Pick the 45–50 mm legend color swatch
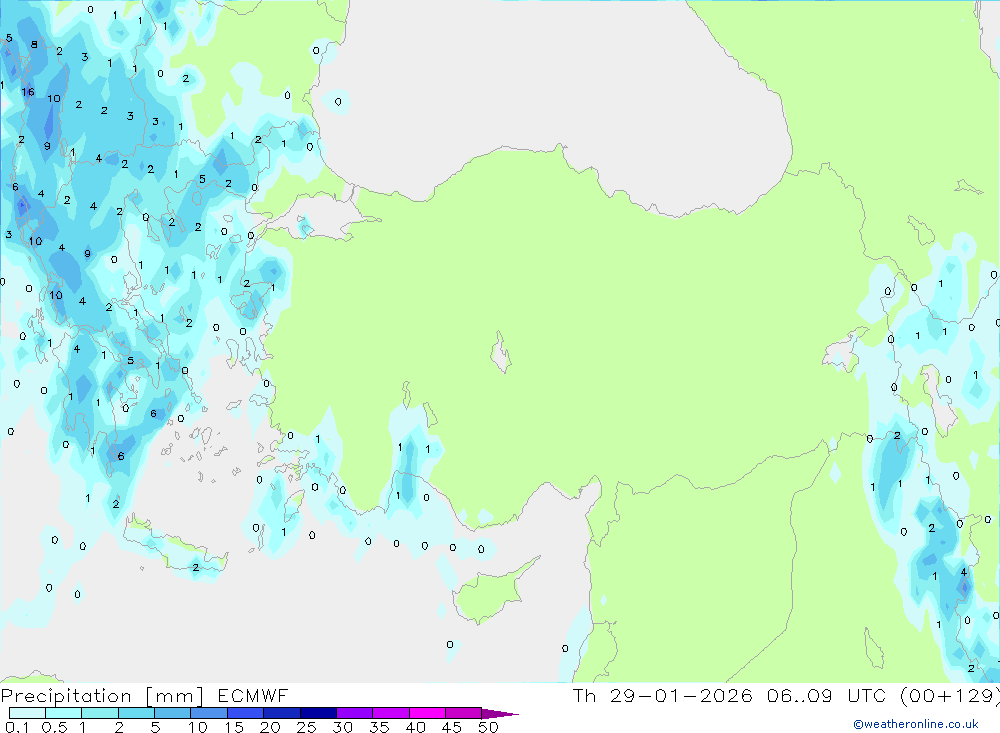 tap(464, 713)
